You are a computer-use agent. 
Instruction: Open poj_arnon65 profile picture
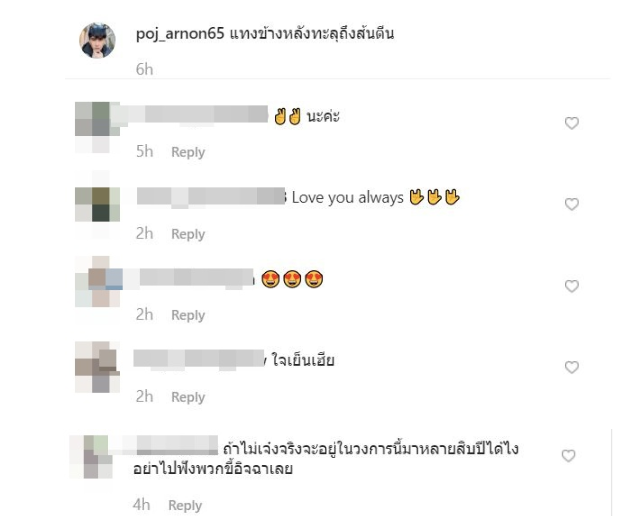click(97, 40)
